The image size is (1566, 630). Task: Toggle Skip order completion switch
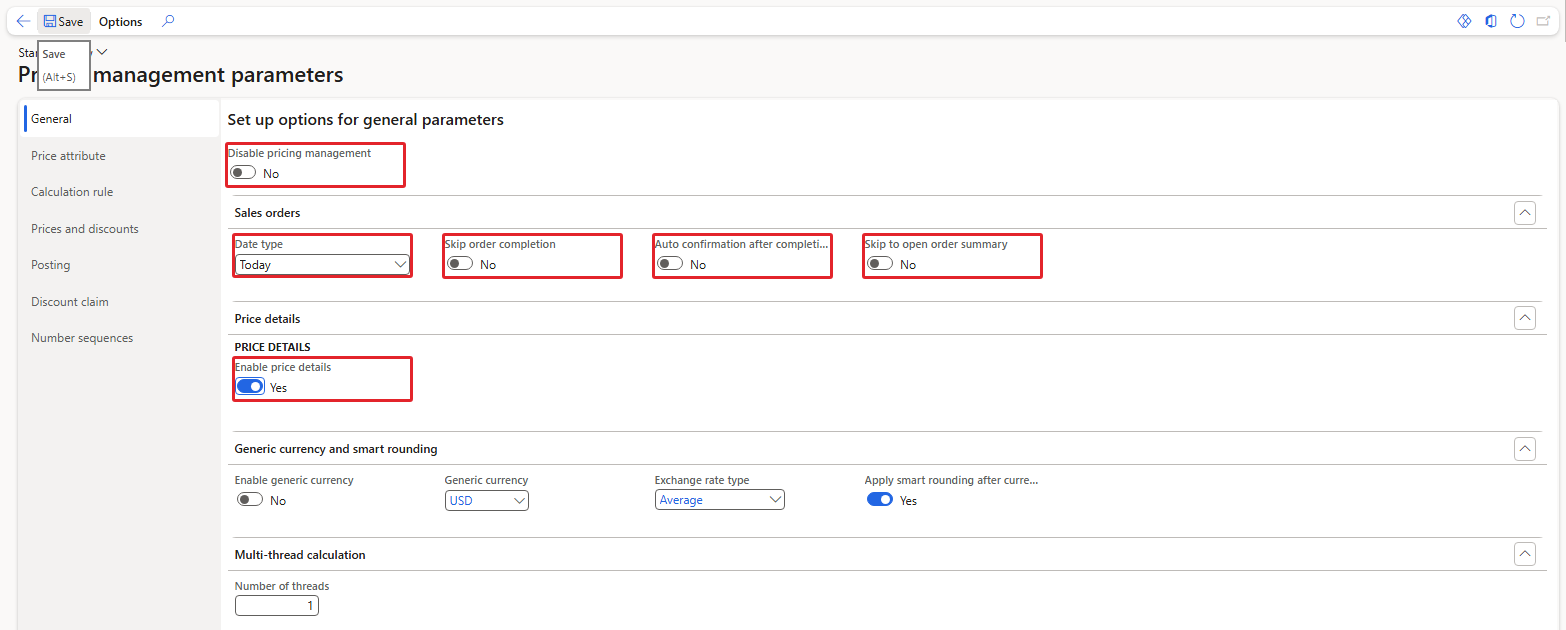pyautogui.click(x=460, y=264)
